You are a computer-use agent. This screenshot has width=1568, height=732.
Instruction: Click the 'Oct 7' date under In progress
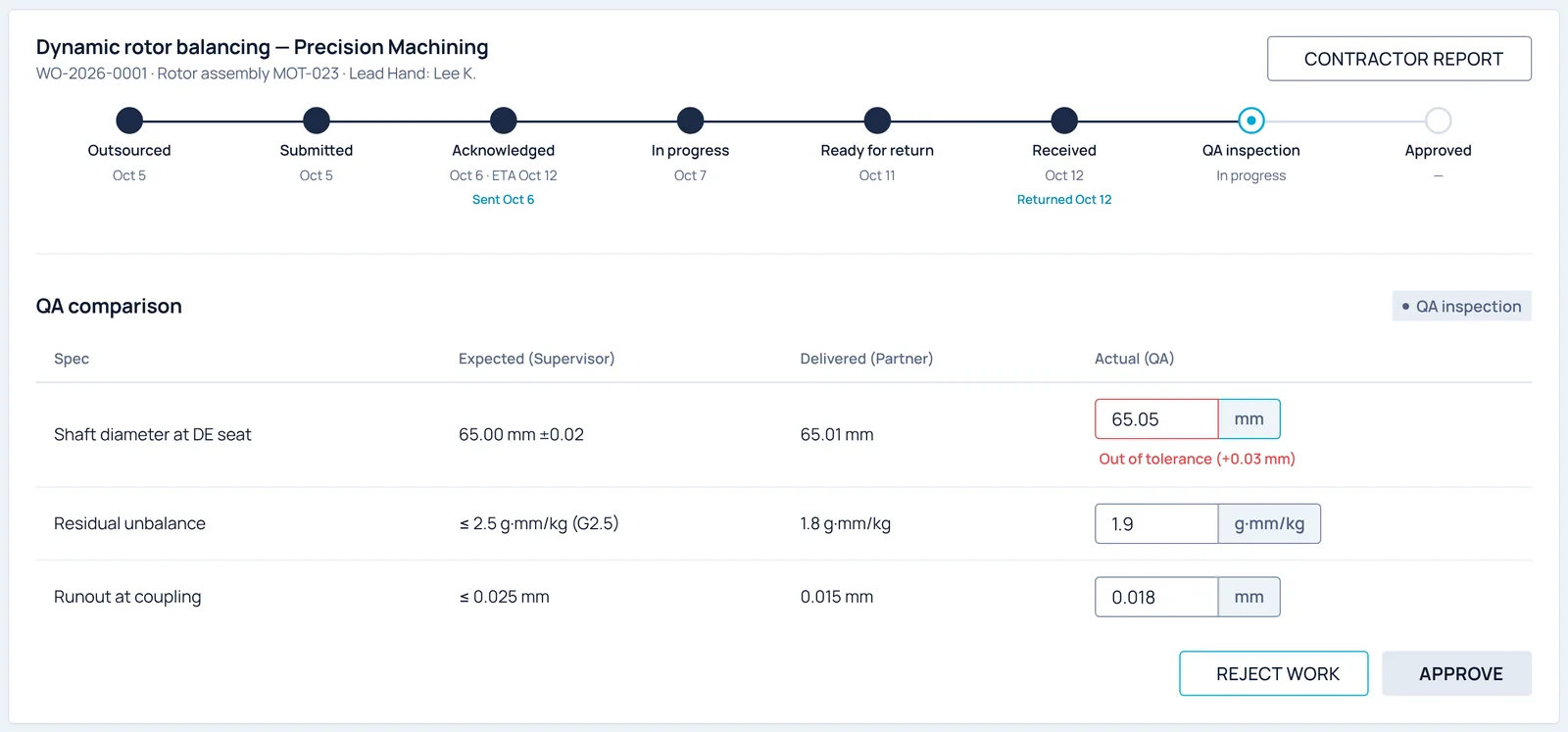click(690, 175)
